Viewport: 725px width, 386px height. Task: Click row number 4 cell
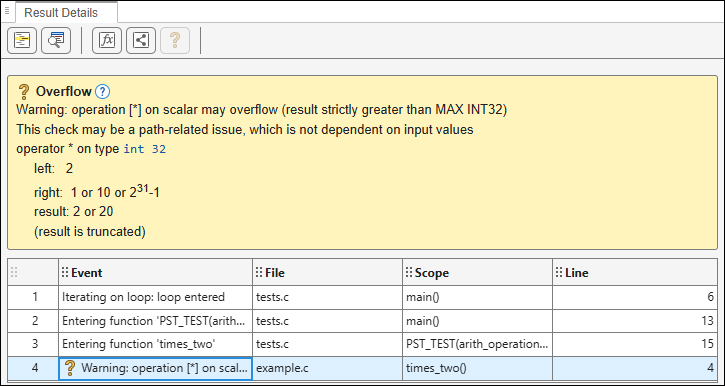[33, 368]
